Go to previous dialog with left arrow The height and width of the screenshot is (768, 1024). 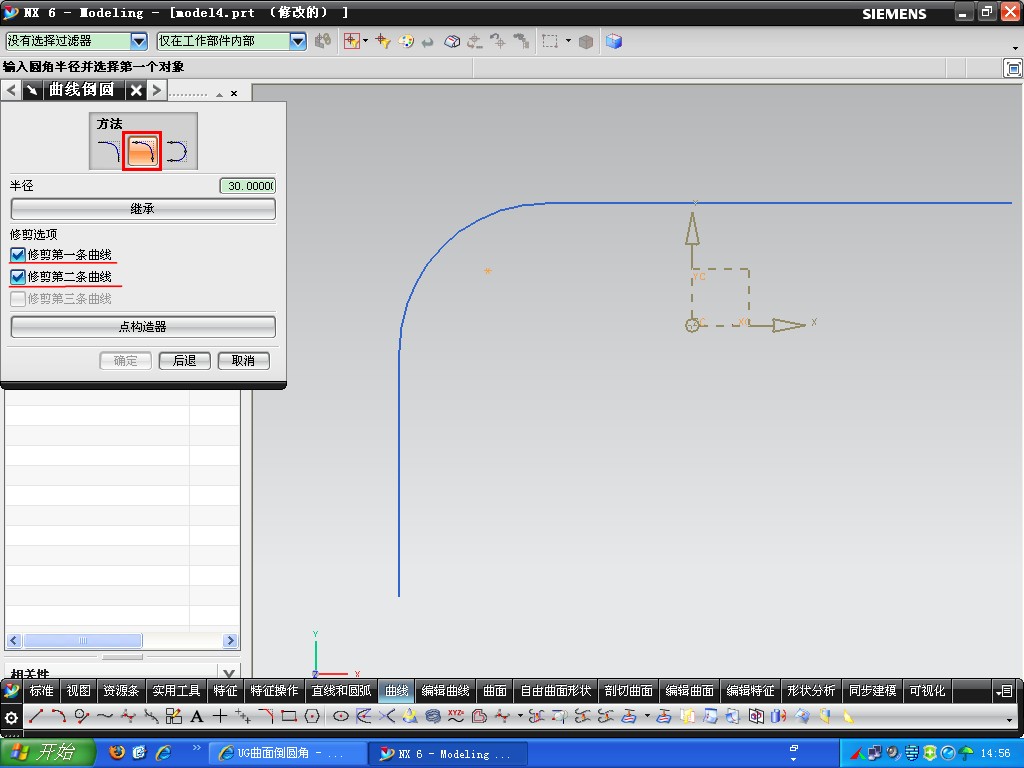pos(11,90)
